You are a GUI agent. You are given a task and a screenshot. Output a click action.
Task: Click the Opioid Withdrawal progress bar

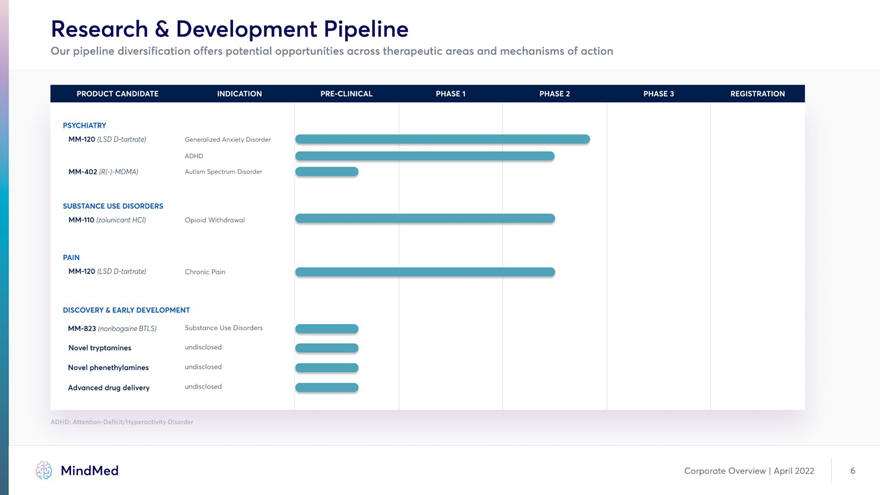pyautogui.click(x=424, y=219)
